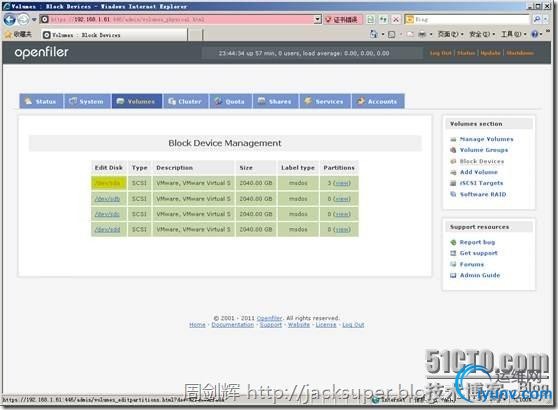The width and height of the screenshot is (558, 410).
Task: Click Status link in the header
Action: click(x=466, y=53)
